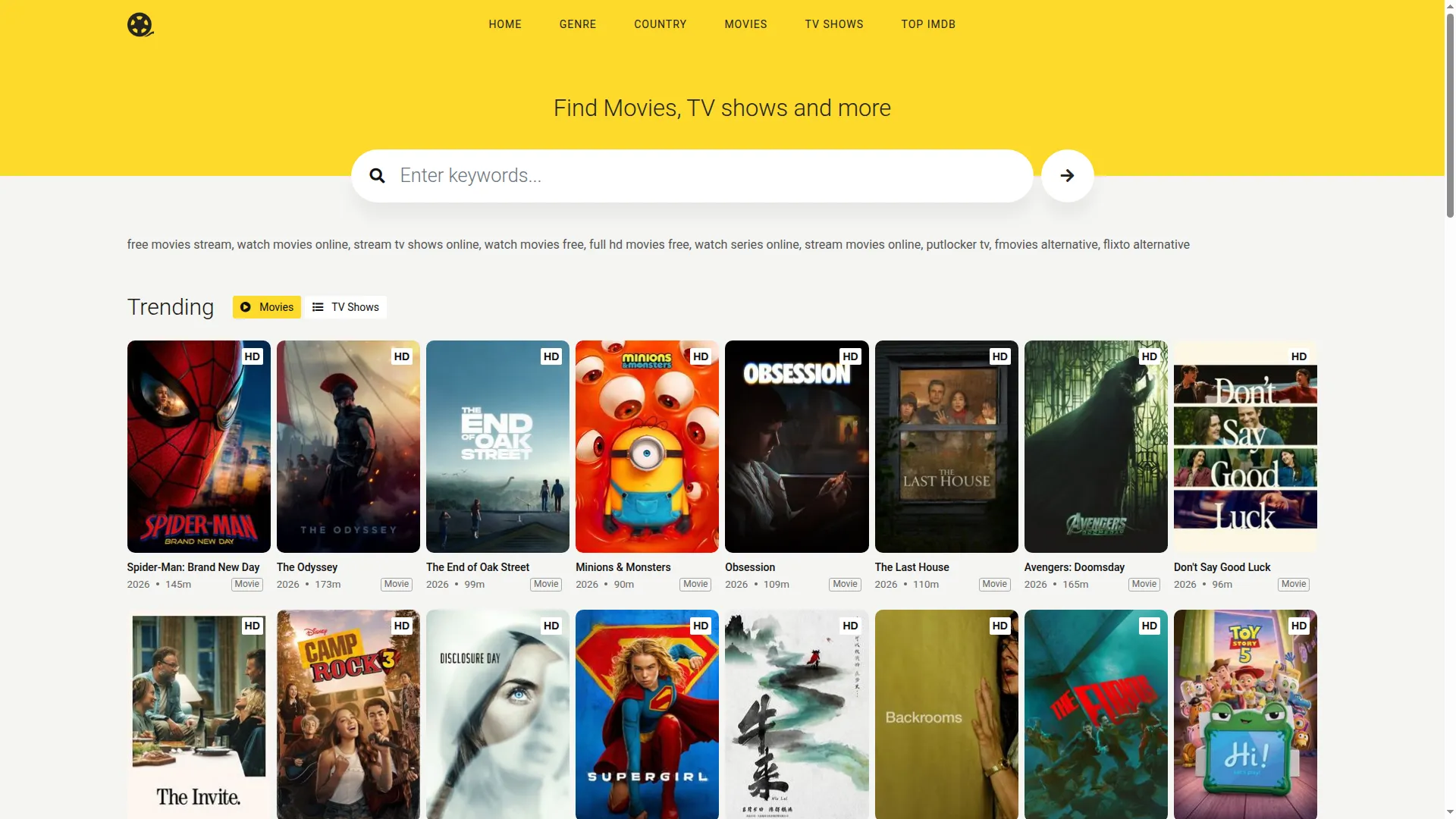Open the TOP IMDB page
The image size is (1456, 819).
pyautogui.click(x=928, y=24)
